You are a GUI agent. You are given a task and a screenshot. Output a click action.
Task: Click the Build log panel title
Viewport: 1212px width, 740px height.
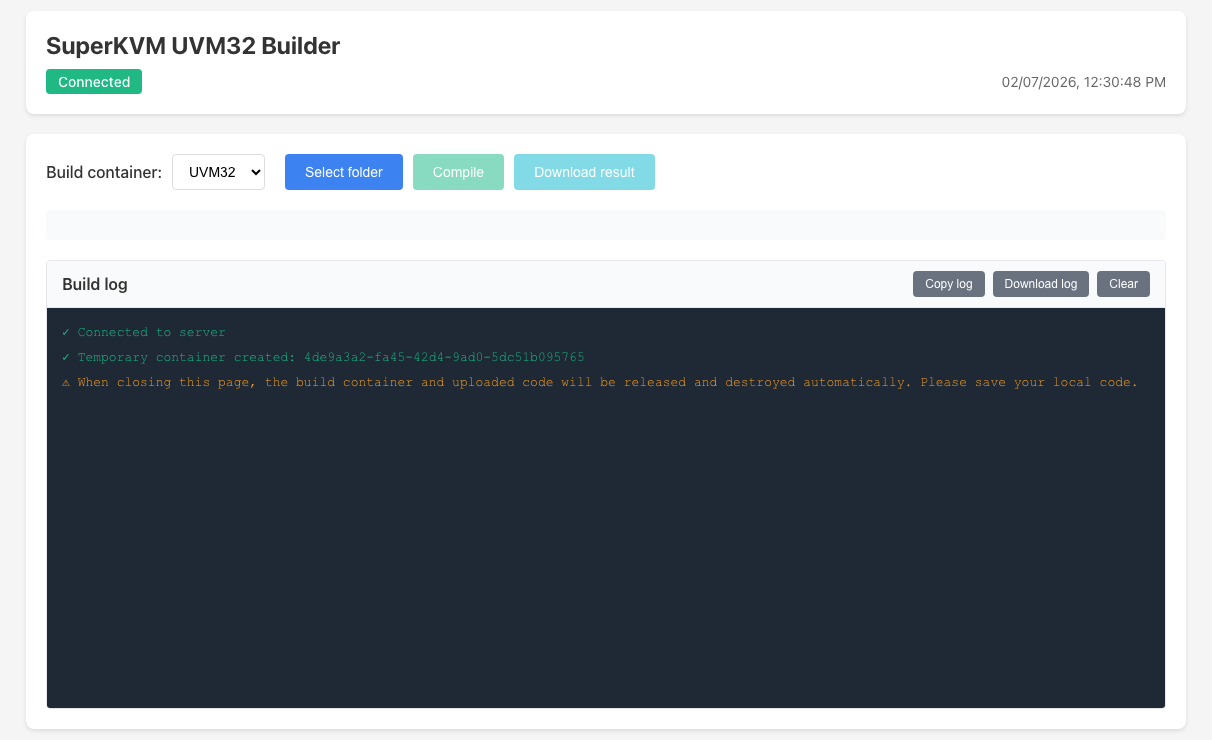coord(95,284)
